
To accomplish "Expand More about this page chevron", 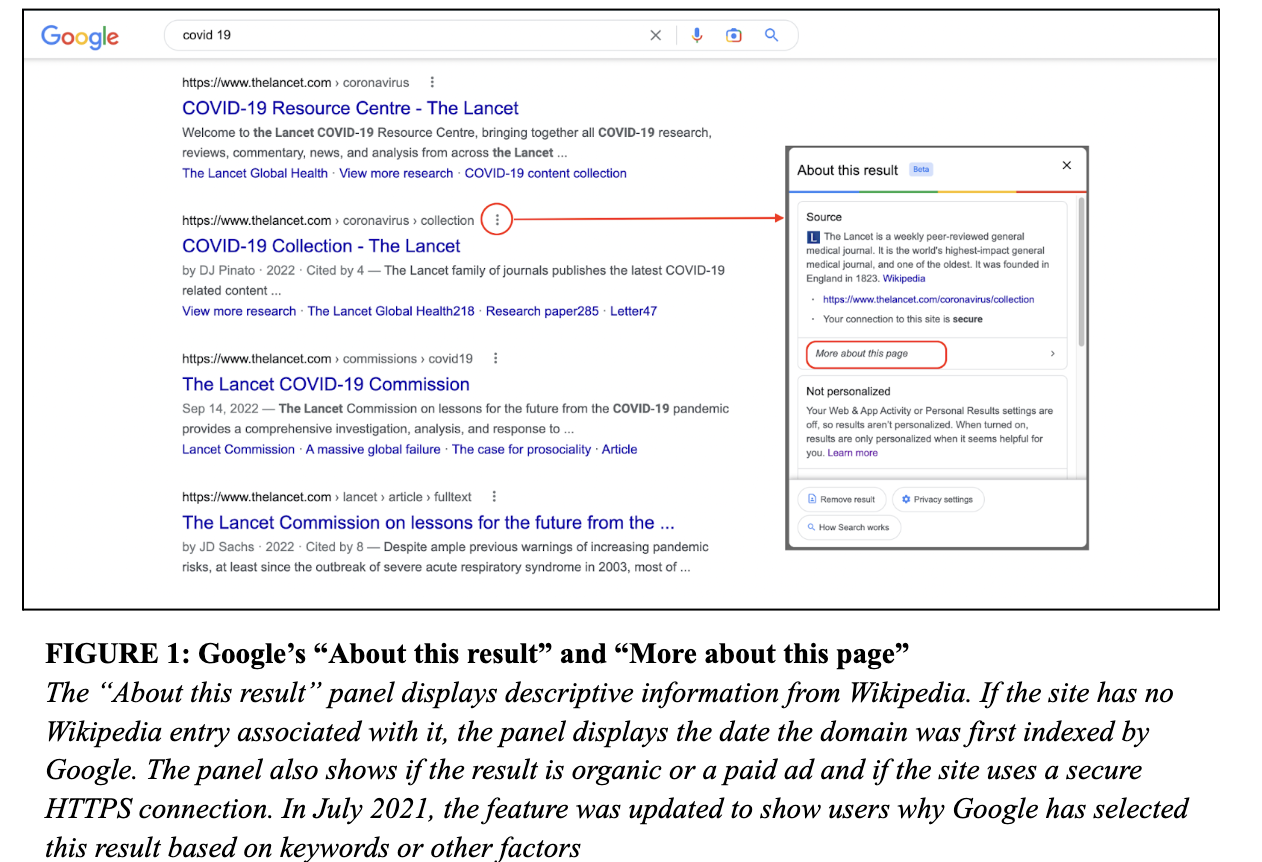I will pos(1052,354).
